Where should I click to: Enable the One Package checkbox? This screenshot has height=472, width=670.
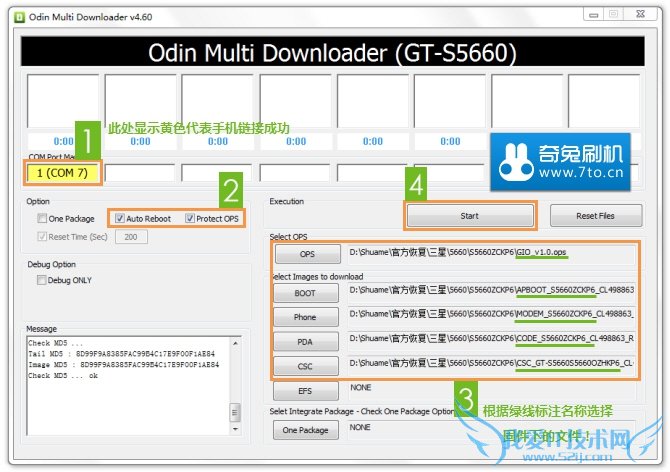(42, 218)
